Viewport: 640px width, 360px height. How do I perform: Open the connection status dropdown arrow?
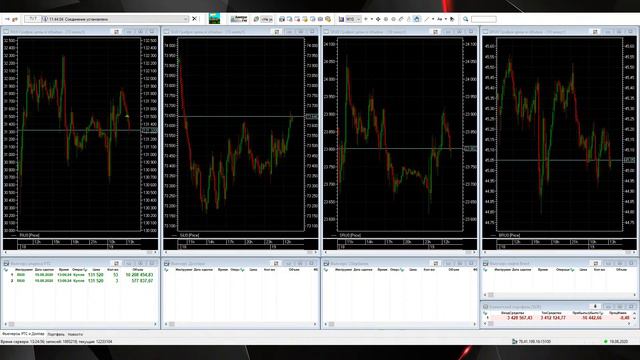(x=185, y=19)
